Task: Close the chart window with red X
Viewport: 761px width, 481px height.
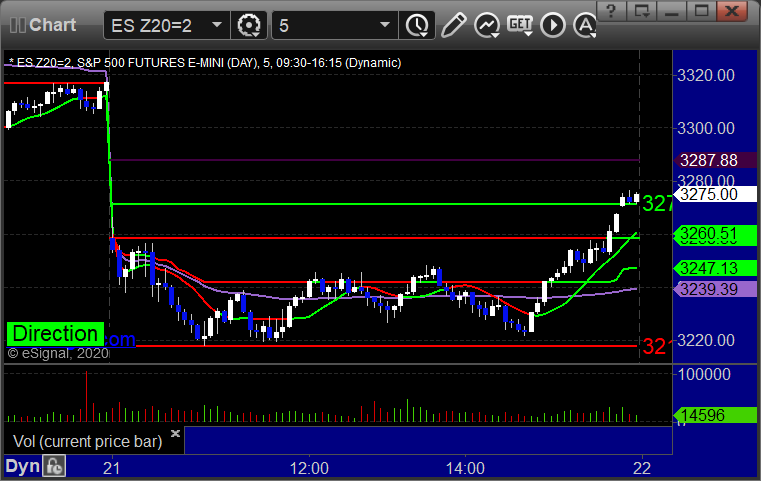Action: [732, 11]
